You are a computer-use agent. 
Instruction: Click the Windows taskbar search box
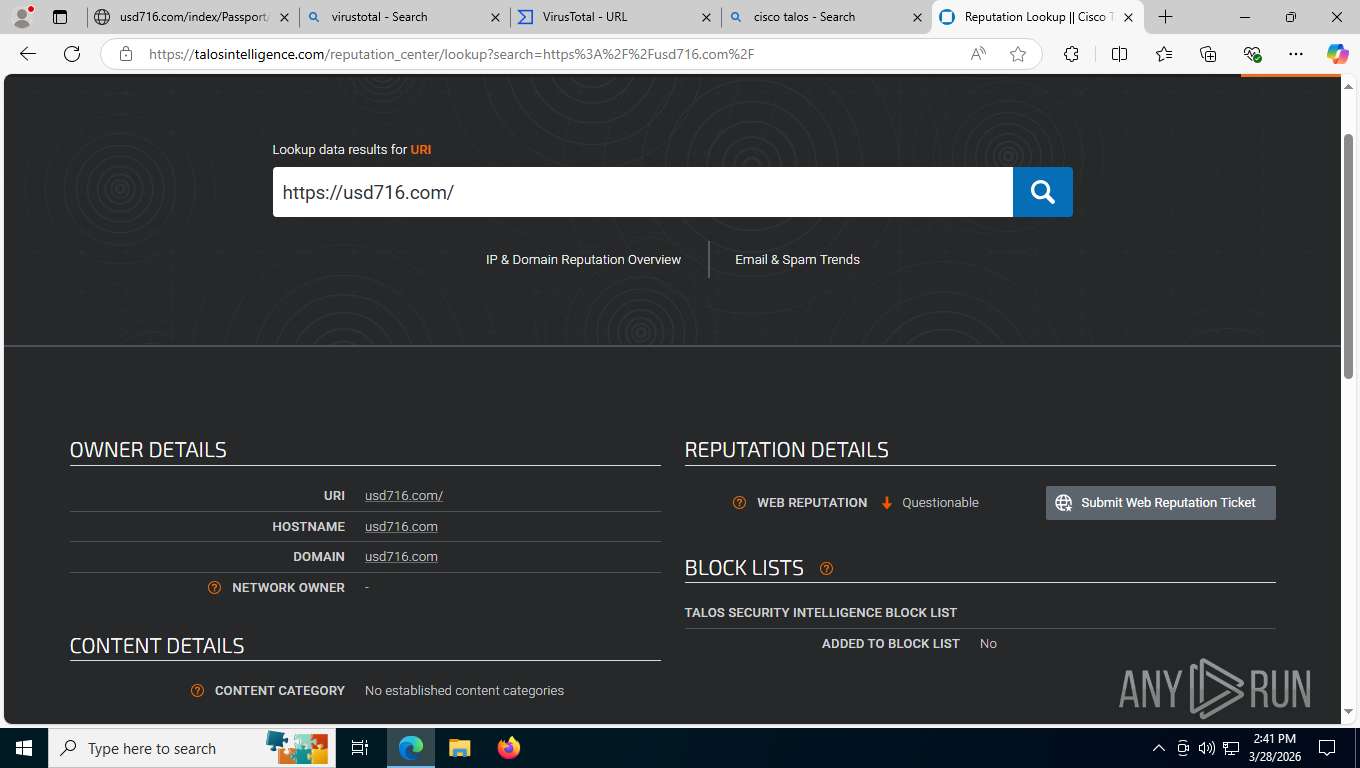tap(190, 748)
